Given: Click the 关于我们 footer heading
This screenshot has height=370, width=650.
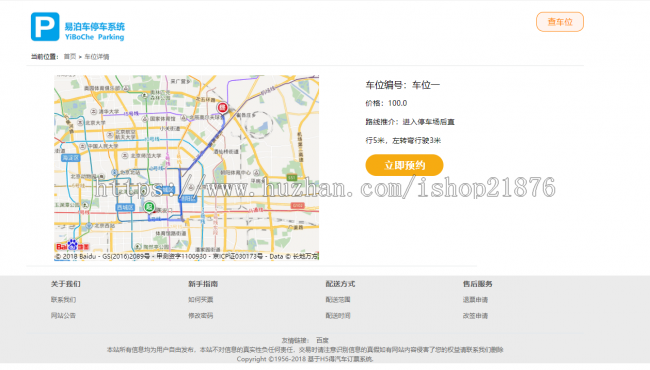Looking at the screenshot, I should [x=65, y=284].
